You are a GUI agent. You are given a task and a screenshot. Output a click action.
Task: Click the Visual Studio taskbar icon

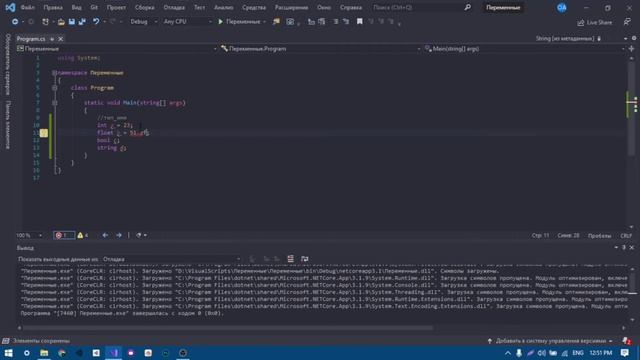coord(113,353)
